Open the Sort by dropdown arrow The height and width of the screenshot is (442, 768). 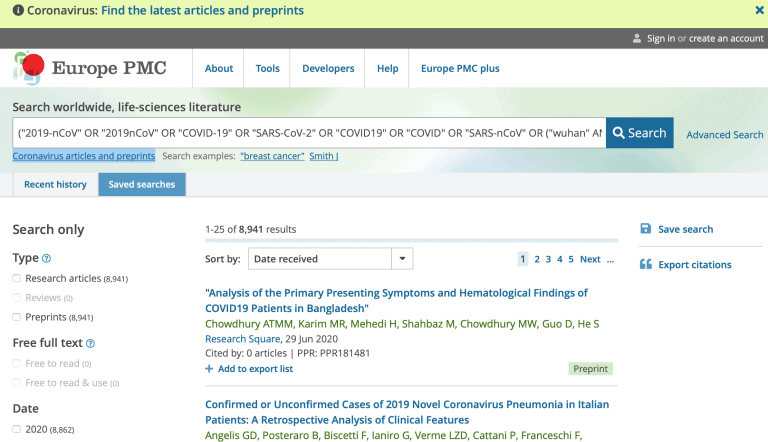[x=402, y=259]
